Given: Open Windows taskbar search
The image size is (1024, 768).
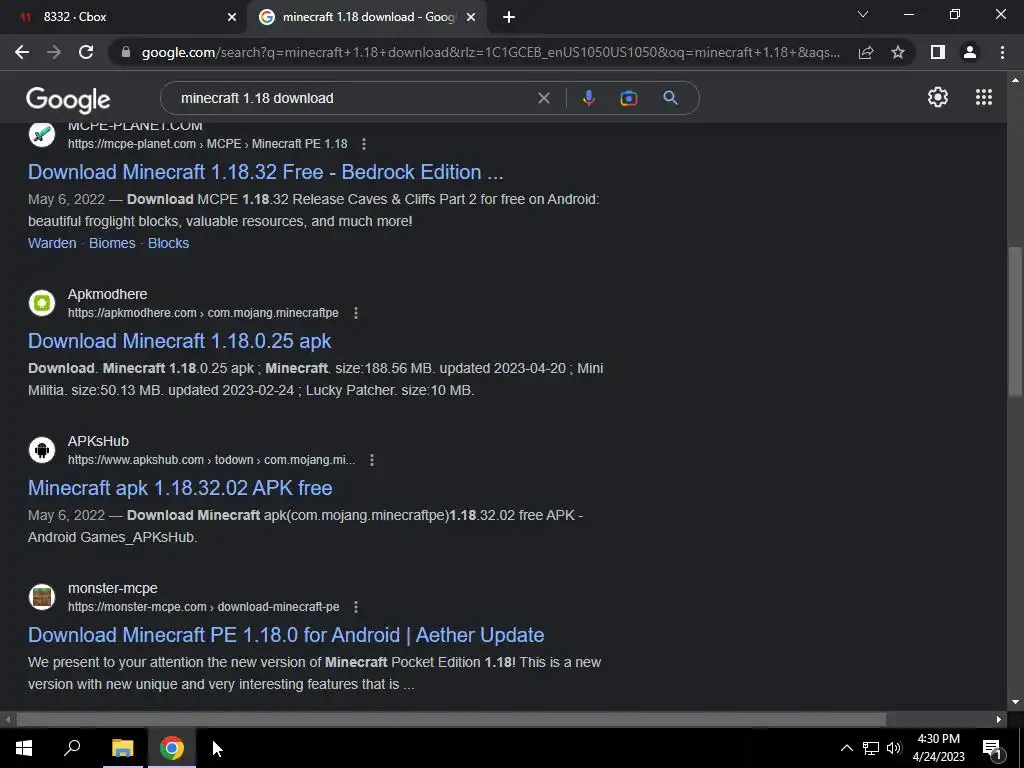Looking at the screenshot, I should (x=72, y=748).
